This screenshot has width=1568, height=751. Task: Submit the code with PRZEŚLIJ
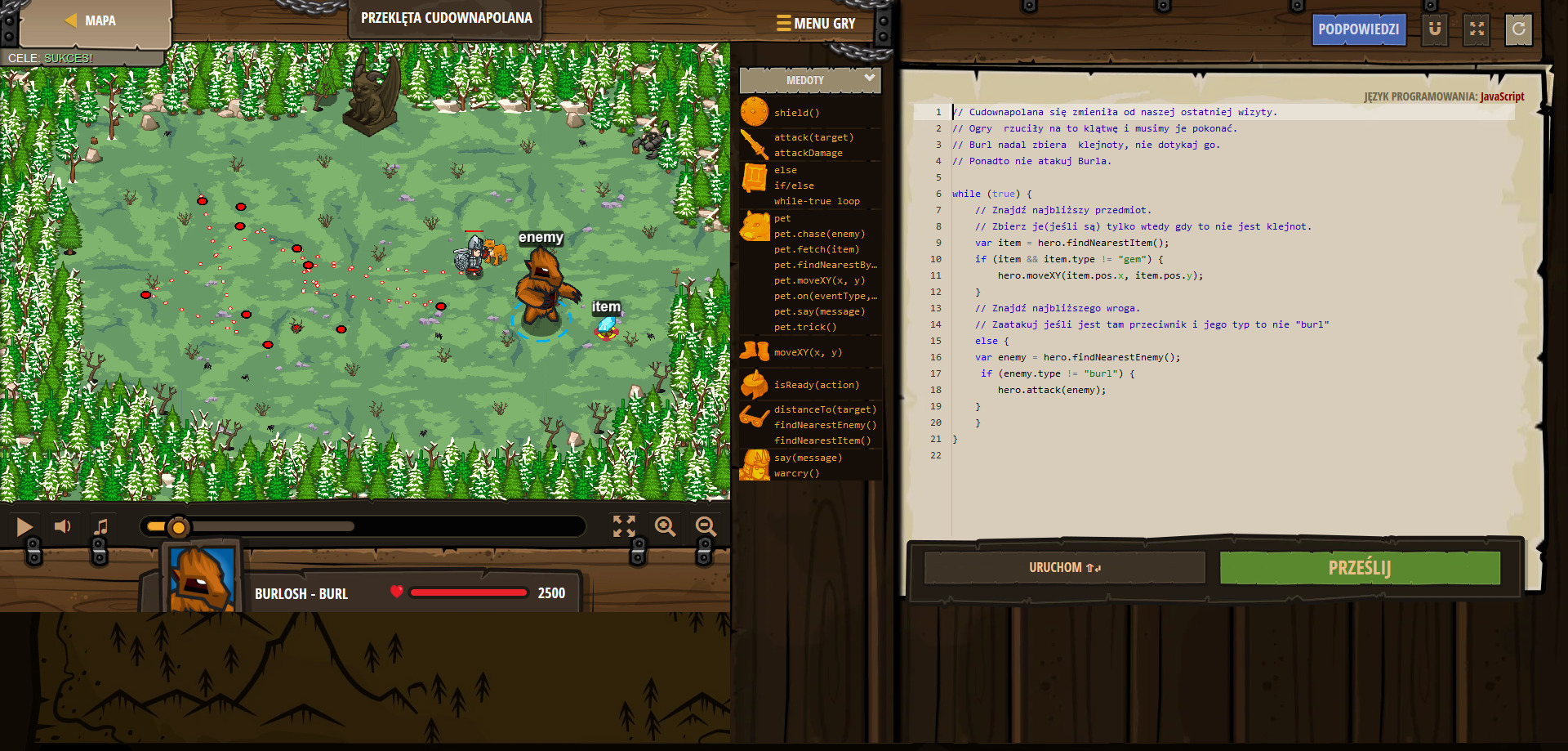coord(1360,567)
